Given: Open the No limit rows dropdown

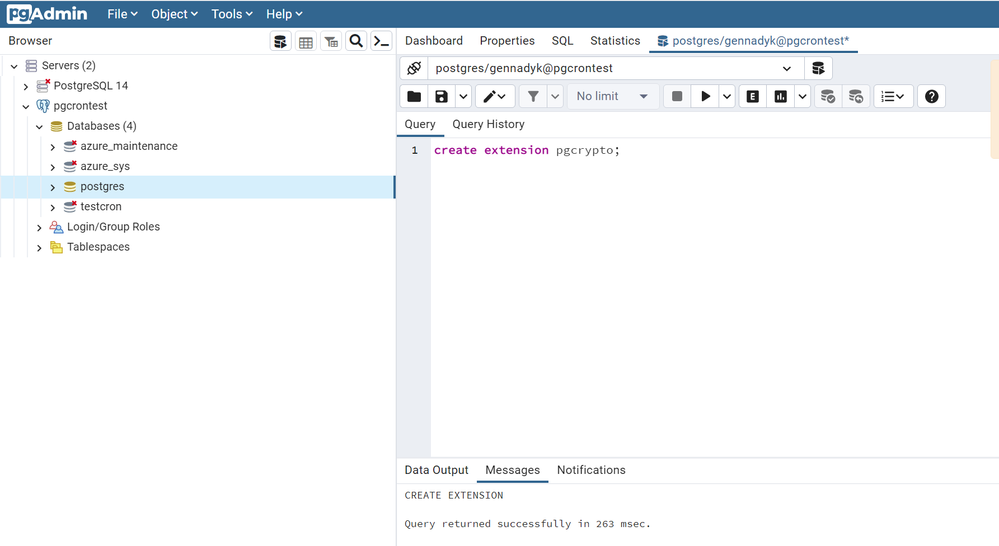Looking at the screenshot, I should tap(612, 96).
